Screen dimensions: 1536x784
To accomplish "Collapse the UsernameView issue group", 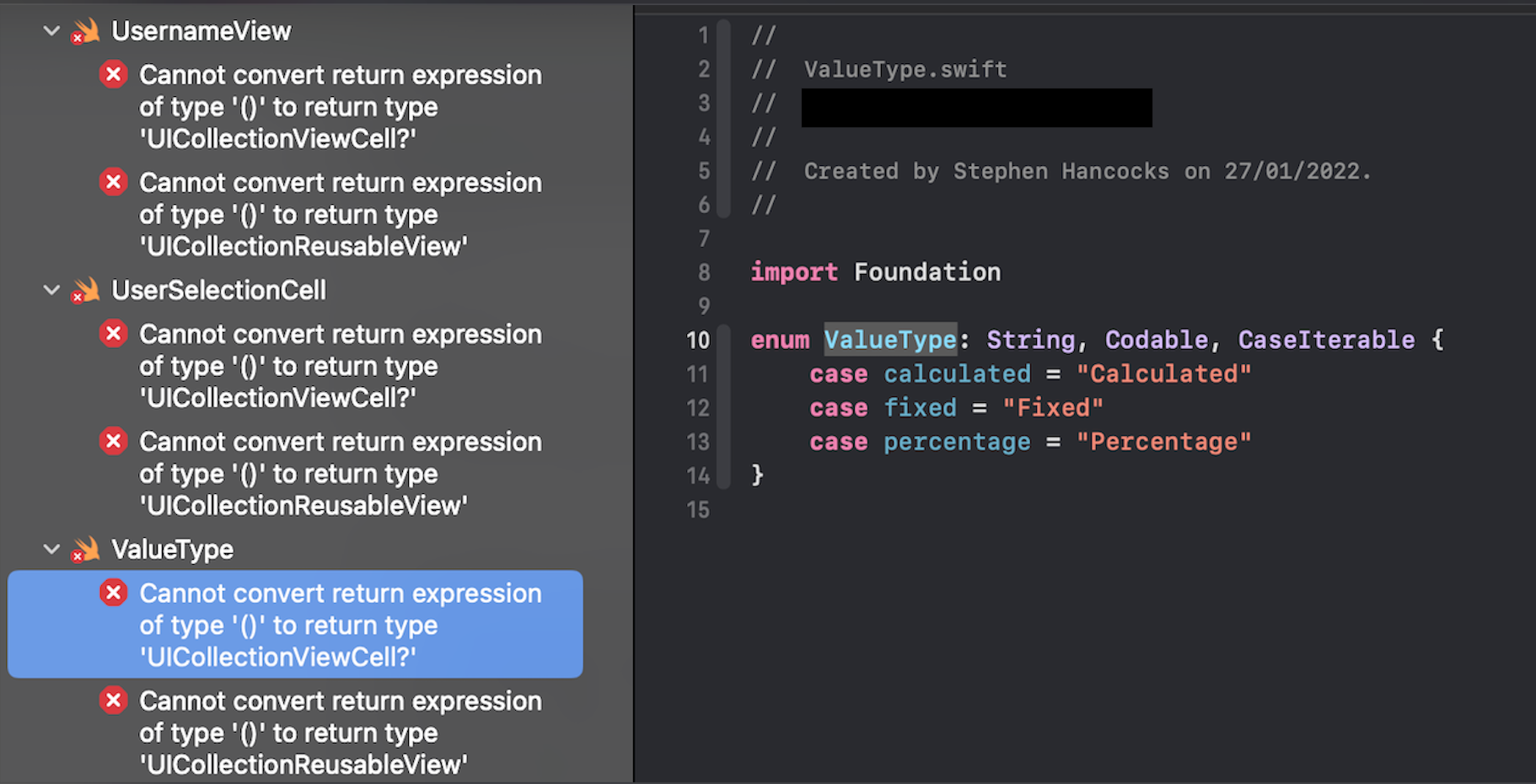I will (51, 31).
